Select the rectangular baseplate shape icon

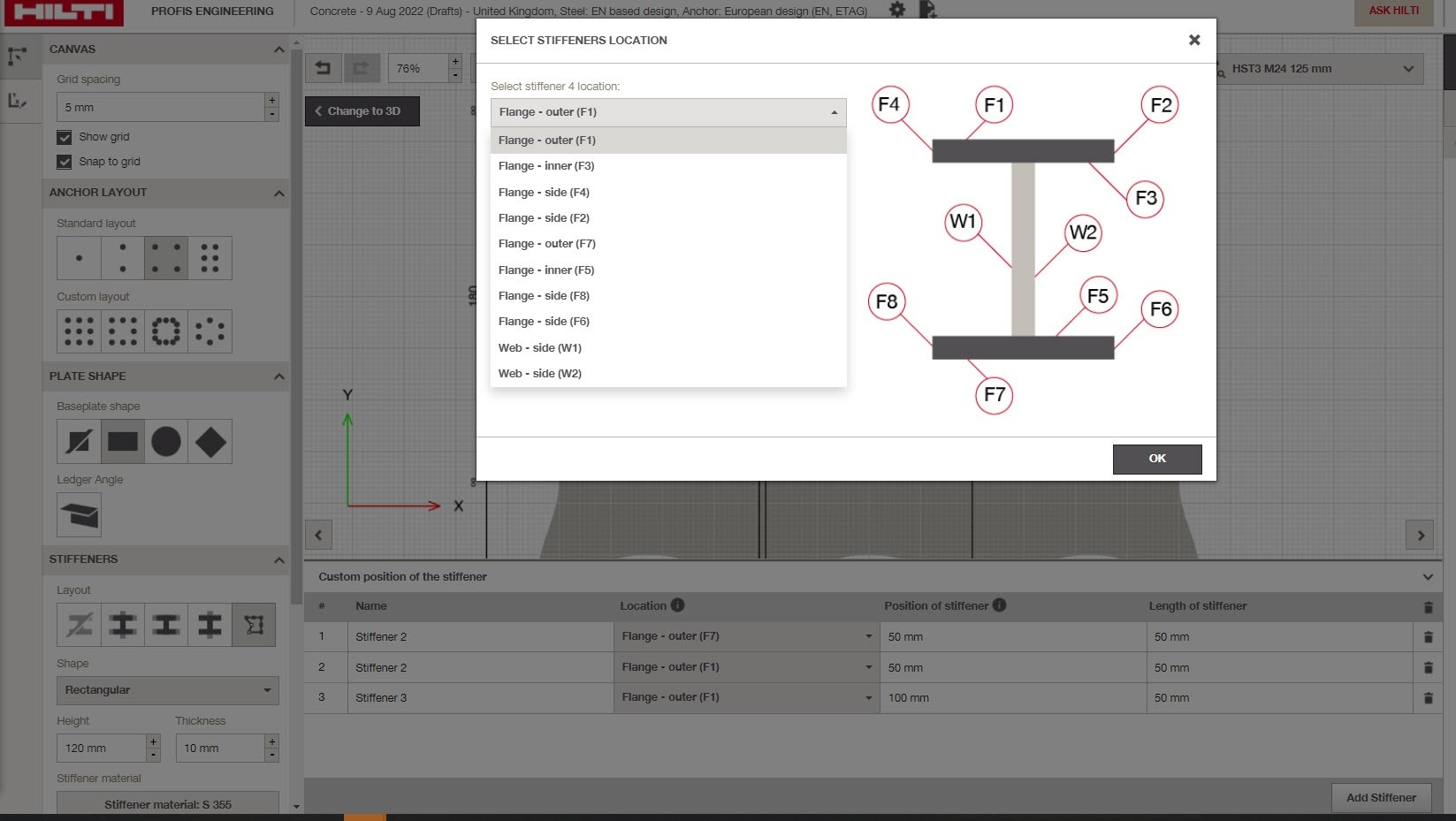click(122, 441)
